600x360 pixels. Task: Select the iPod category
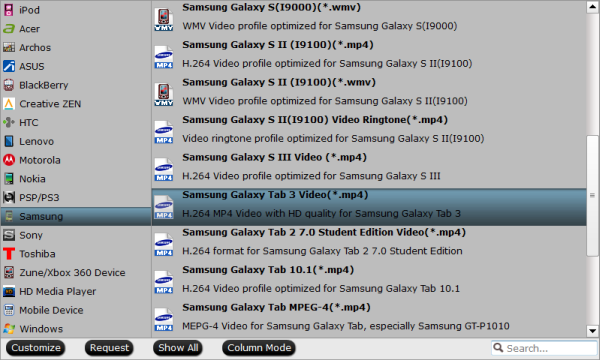(x=76, y=10)
